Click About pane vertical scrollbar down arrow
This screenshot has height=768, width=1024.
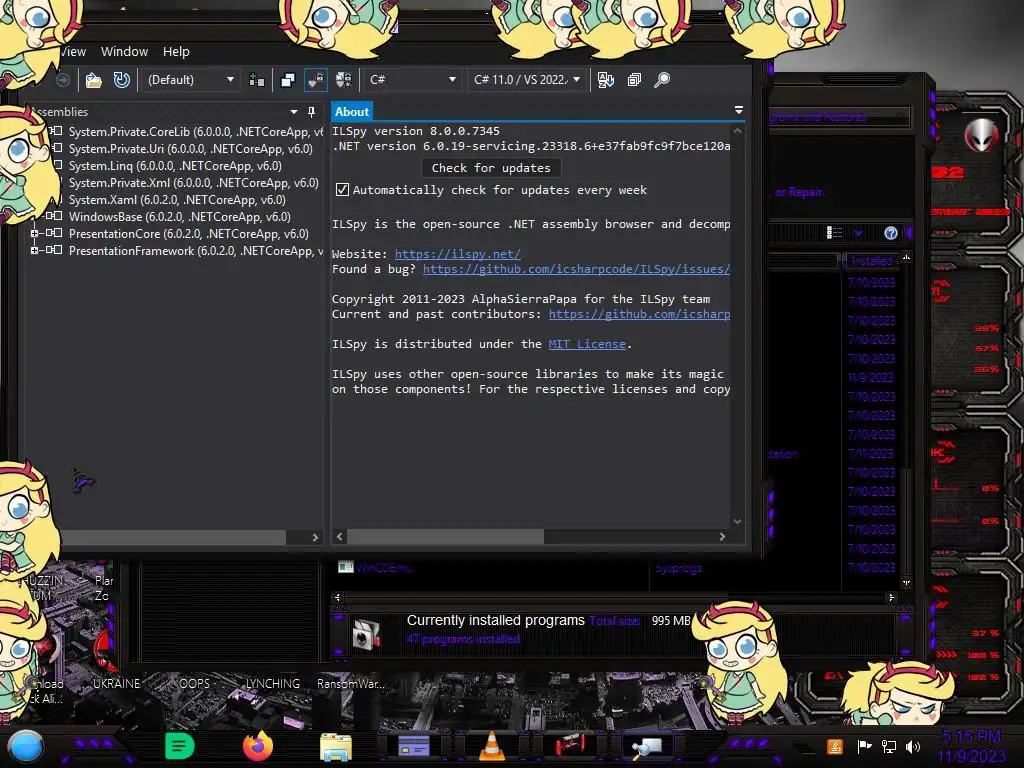click(737, 521)
